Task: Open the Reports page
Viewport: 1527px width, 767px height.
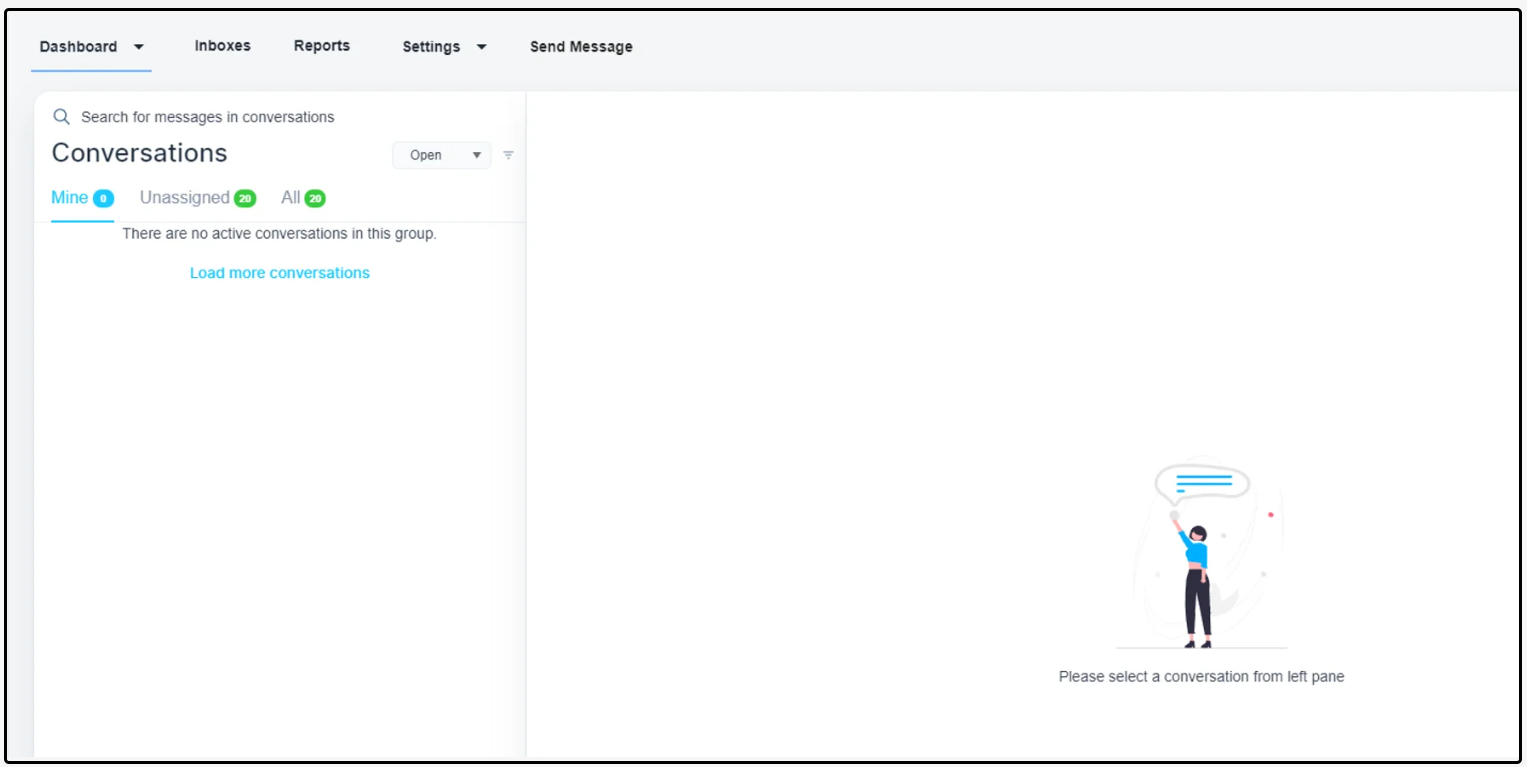Action: pyautogui.click(x=321, y=46)
